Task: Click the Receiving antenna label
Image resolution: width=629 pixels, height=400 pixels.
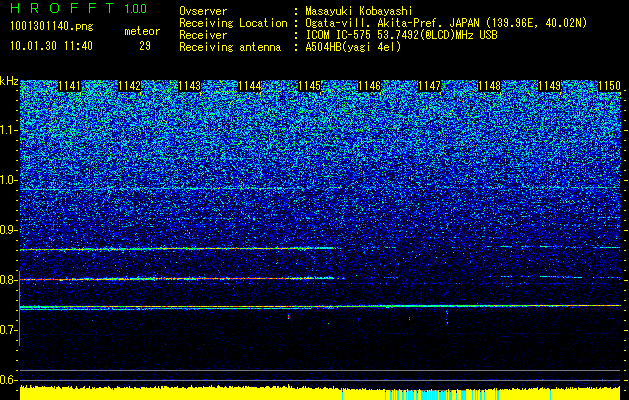Action: (230, 47)
